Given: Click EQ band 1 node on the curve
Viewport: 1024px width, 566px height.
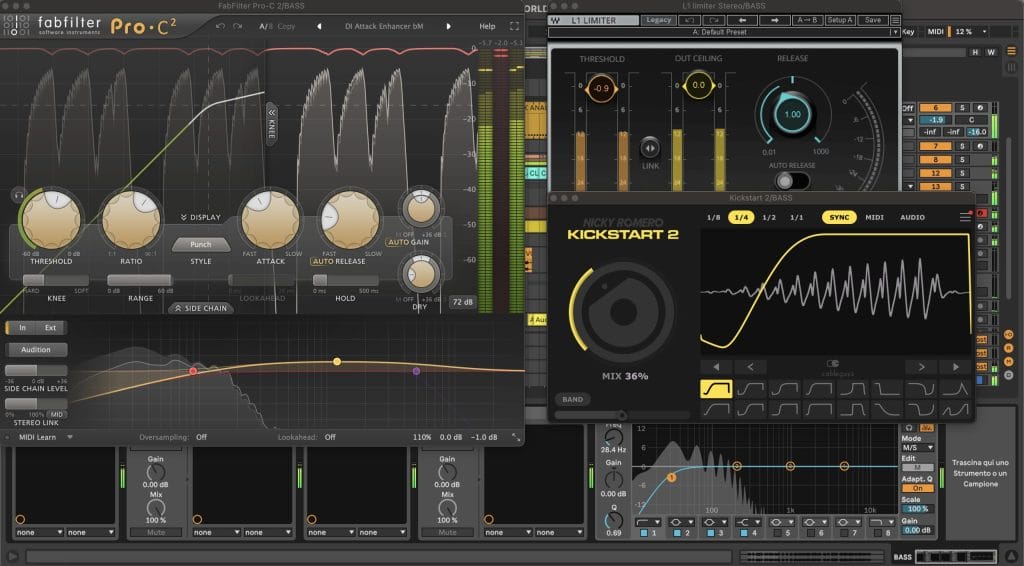Looking at the screenshot, I should click(671, 478).
